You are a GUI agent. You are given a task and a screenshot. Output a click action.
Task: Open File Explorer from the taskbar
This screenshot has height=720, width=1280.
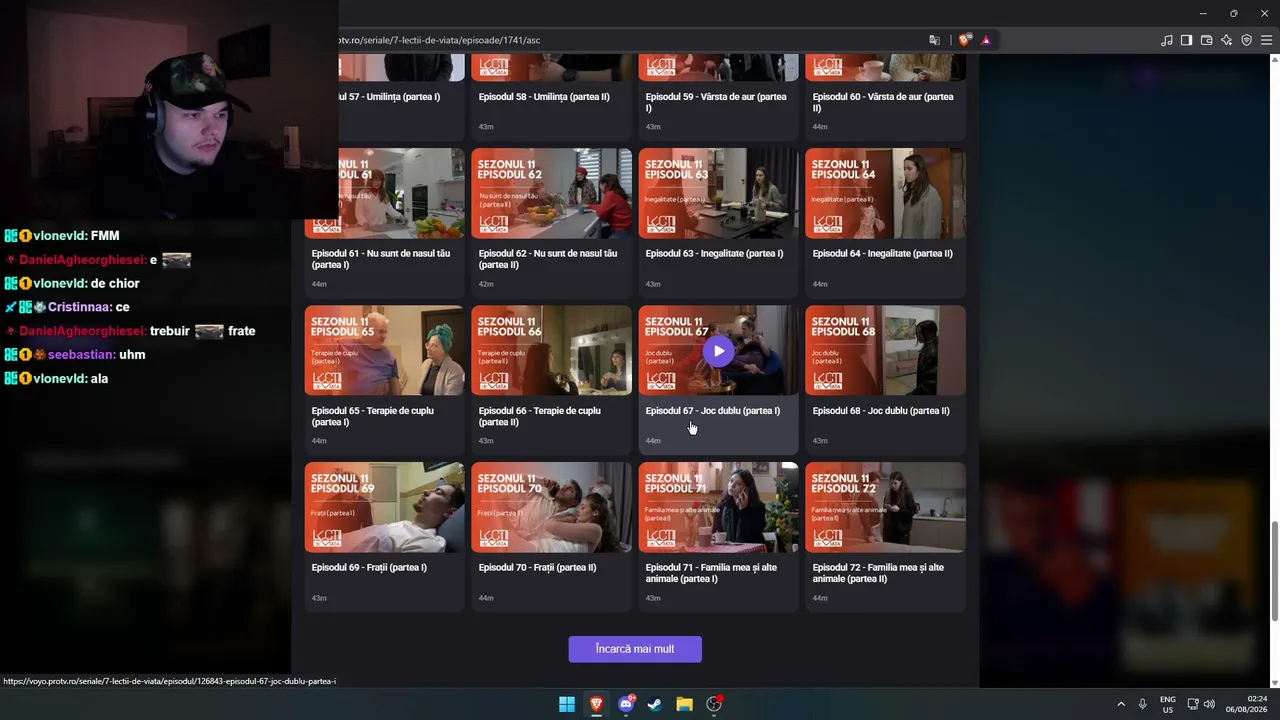coord(684,704)
